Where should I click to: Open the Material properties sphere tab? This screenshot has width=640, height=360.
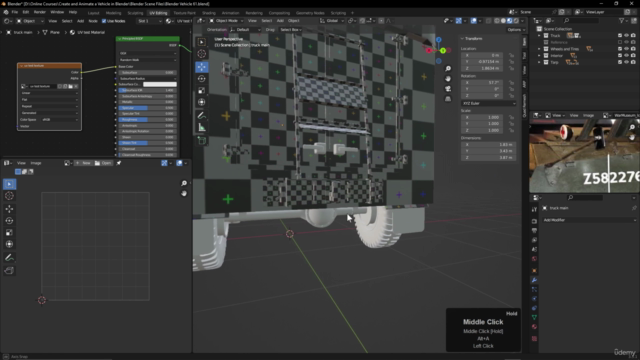(534, 327)
